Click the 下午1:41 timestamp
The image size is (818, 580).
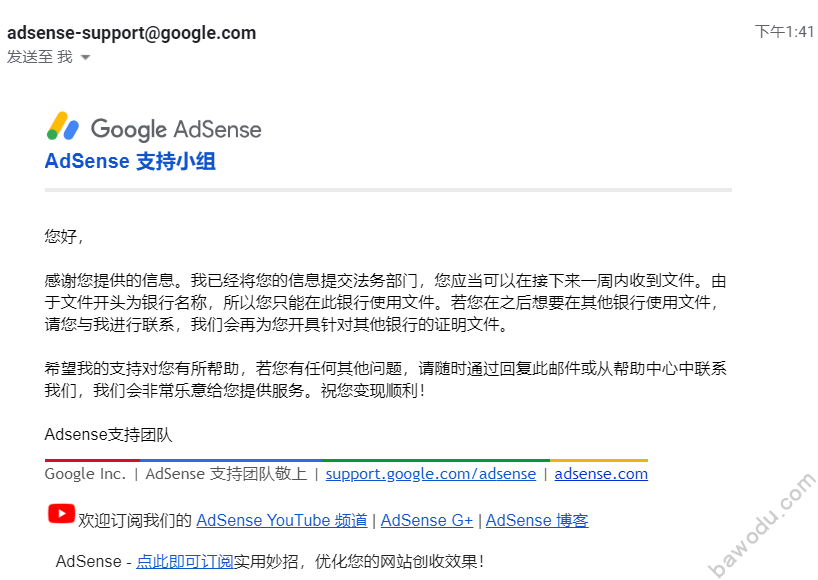pyautogui.click(x=784, y=32)
